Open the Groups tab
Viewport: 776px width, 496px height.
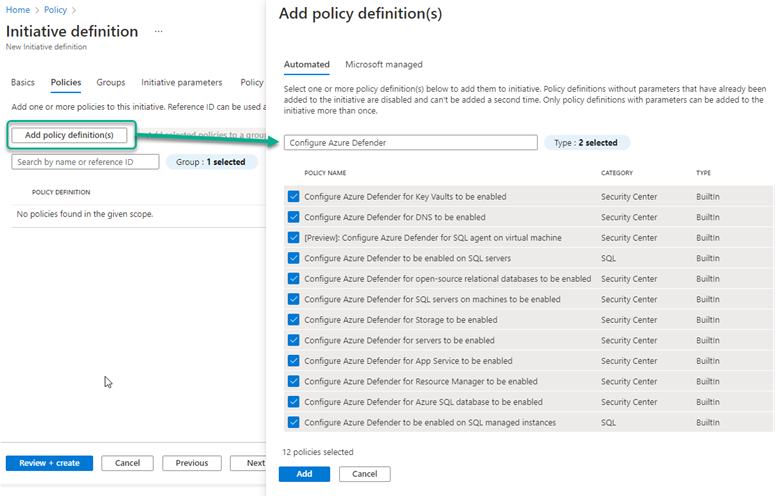click(111, 83)
